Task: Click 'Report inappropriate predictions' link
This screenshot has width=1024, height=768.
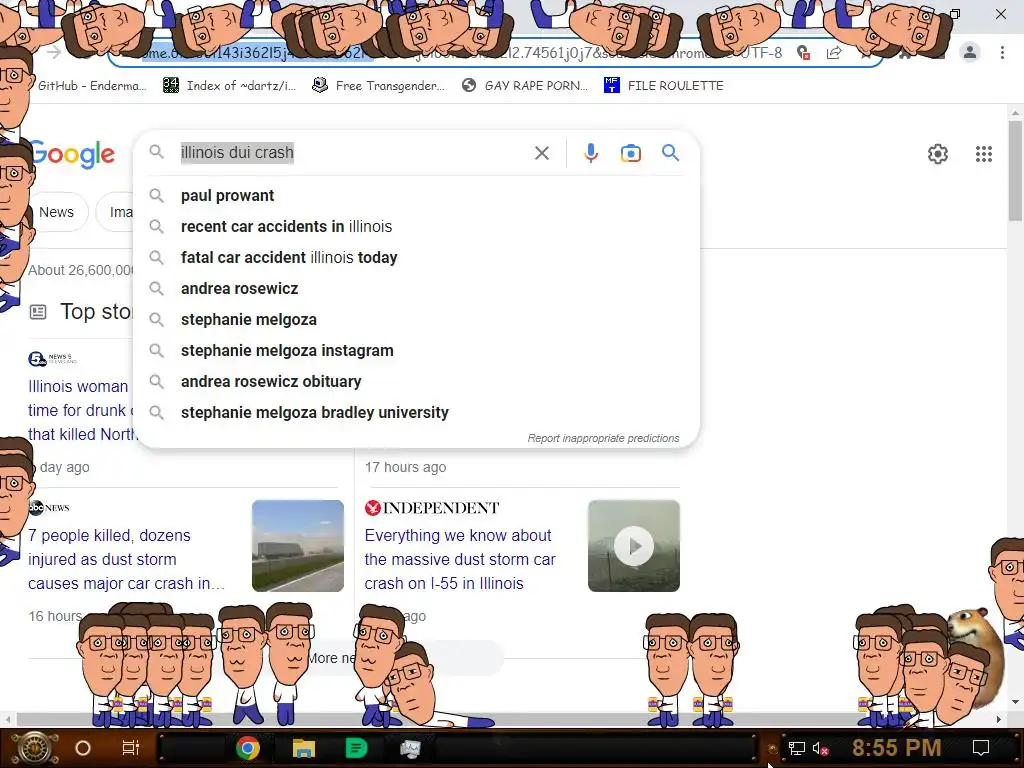Action: click(603, 438)
